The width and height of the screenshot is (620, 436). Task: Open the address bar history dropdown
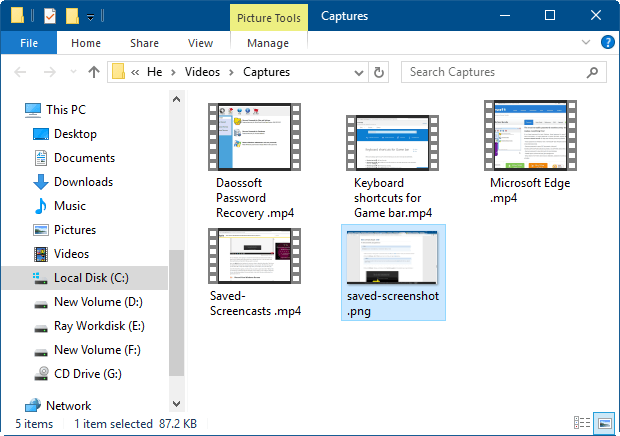point(358,72)
